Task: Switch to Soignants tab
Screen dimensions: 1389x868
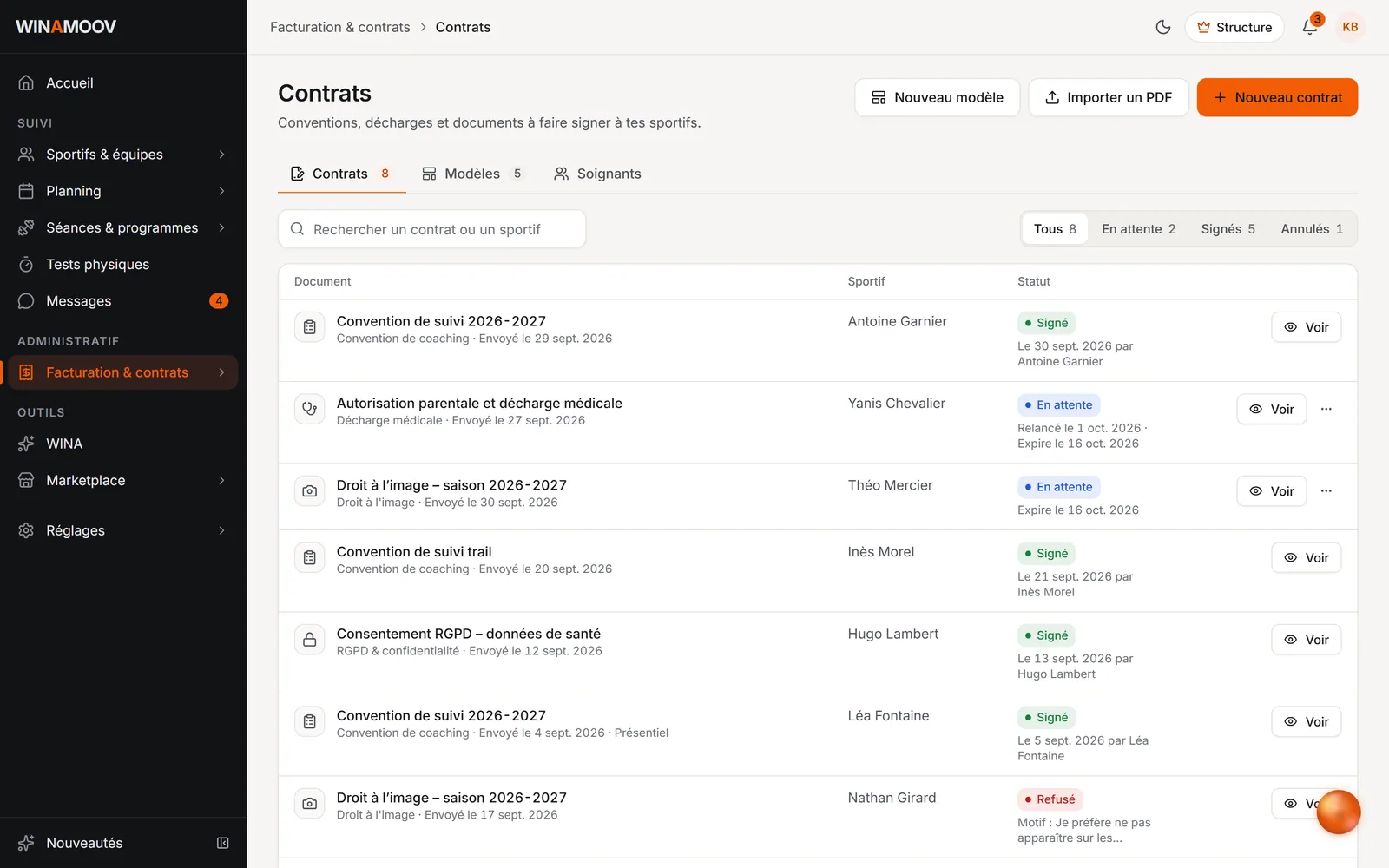Action: 597,174
